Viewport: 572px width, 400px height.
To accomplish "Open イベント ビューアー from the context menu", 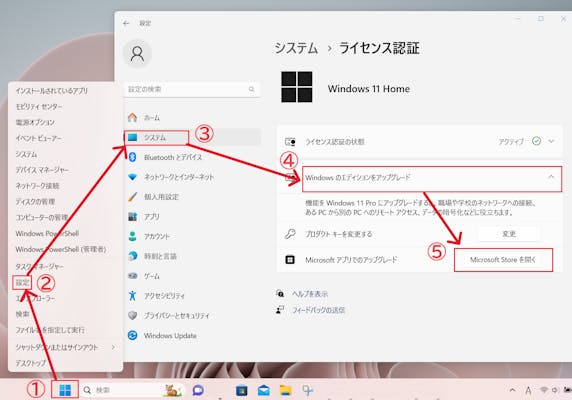I will click(38, 138).
